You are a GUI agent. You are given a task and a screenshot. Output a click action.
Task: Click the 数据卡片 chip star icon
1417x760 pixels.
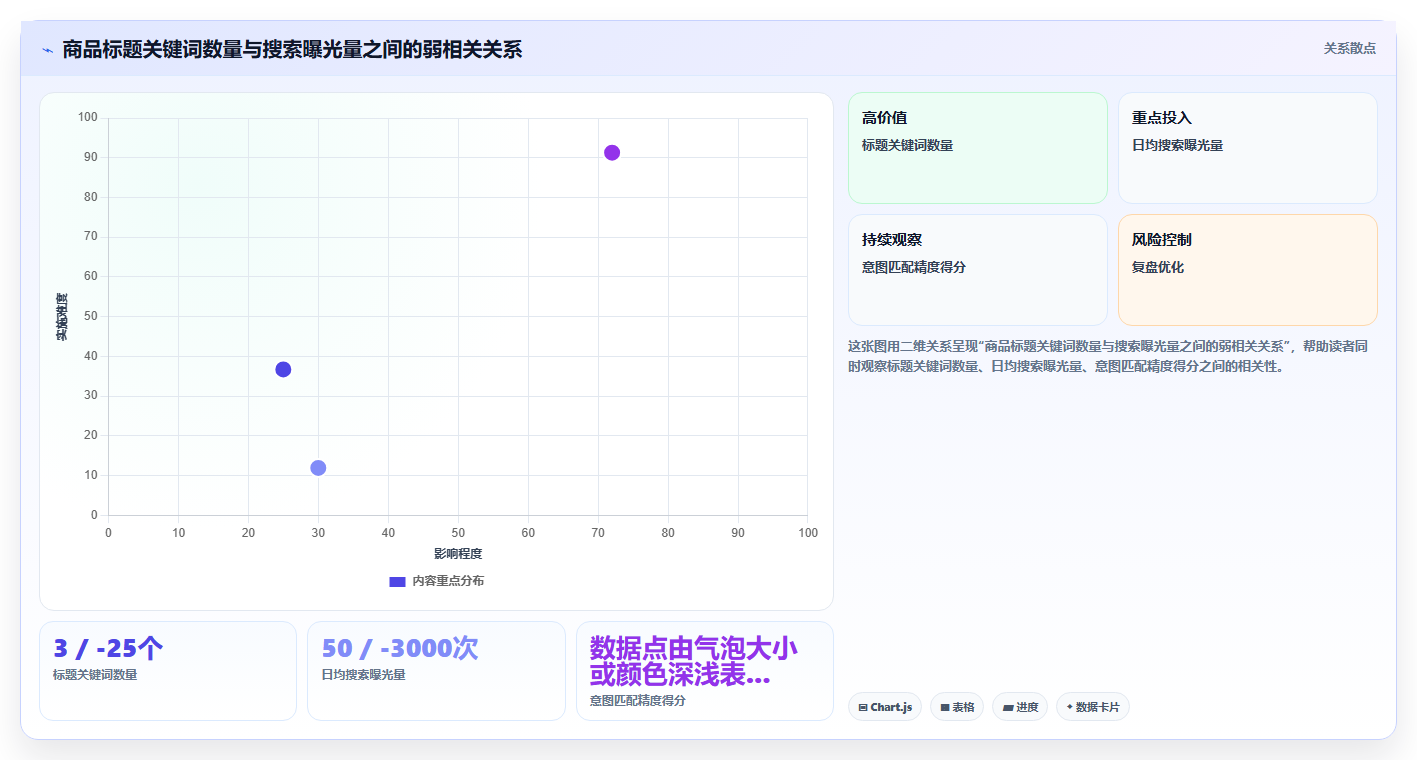[1070, 706]
